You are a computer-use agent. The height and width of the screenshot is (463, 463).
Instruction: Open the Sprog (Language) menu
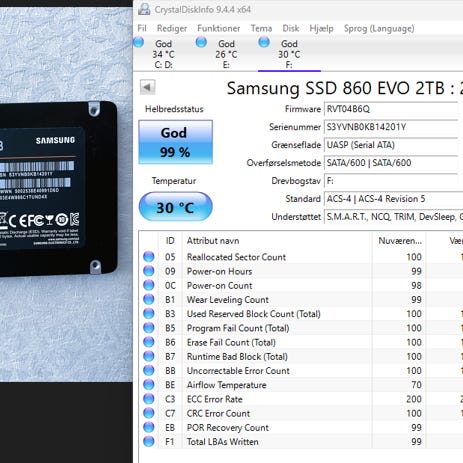coord(379,28)
